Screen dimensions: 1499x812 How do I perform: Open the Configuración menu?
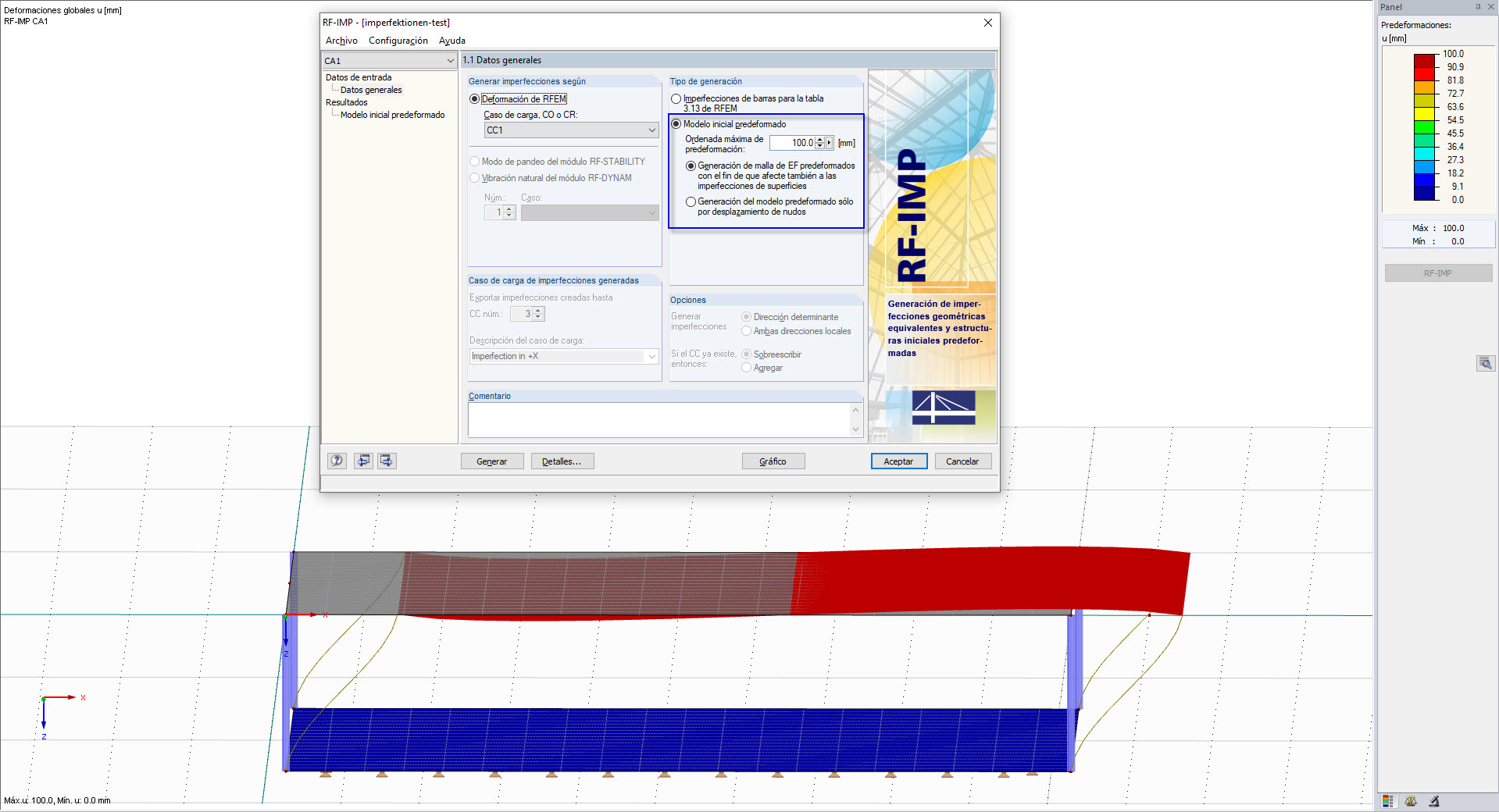pos(398,41)
